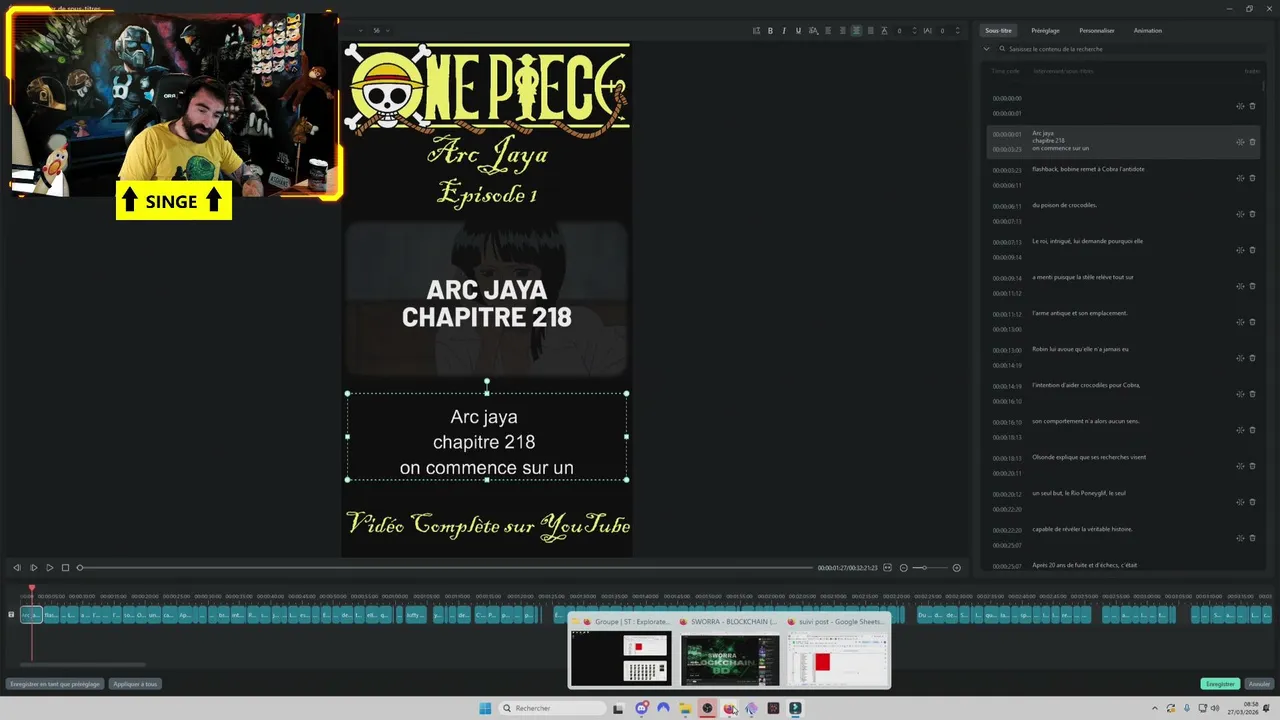Click the subtitle track lock icon

(x=11, y=614)
